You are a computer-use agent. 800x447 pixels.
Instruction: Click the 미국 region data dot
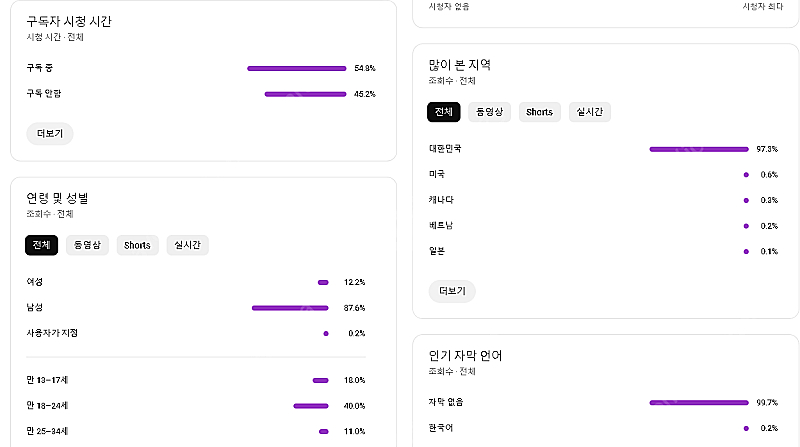tap(746, 175)
